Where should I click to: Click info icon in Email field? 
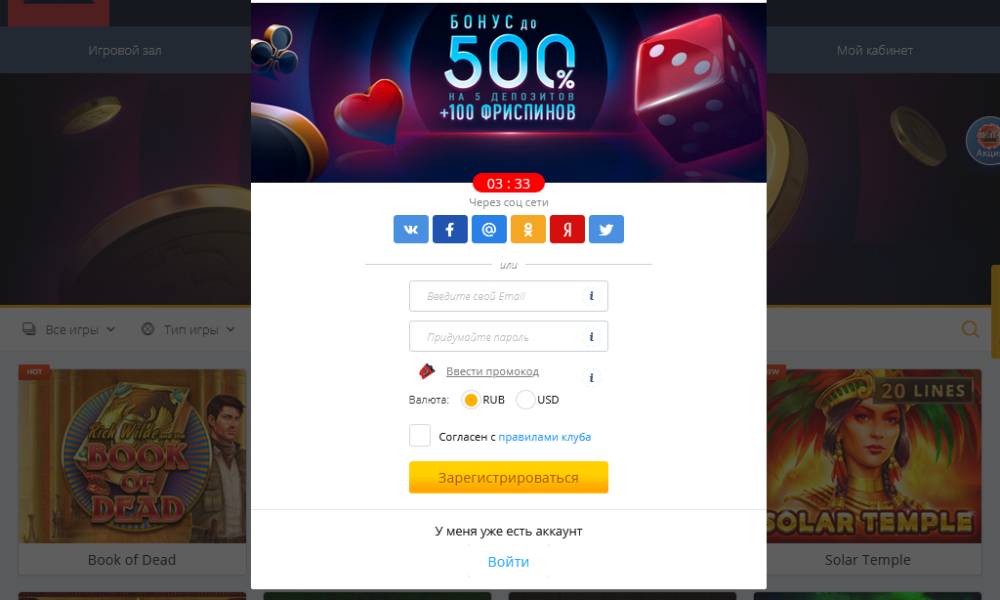pos(591,296)
